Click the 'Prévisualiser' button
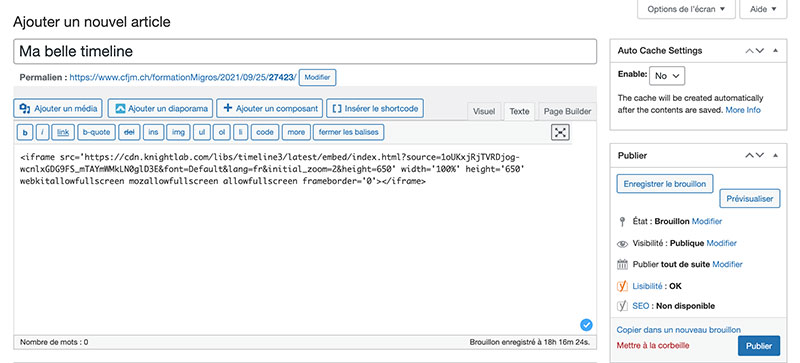Image resolution: width=800 pixels, height=363 pixels. pyautogui.click(x=749, y=199)
